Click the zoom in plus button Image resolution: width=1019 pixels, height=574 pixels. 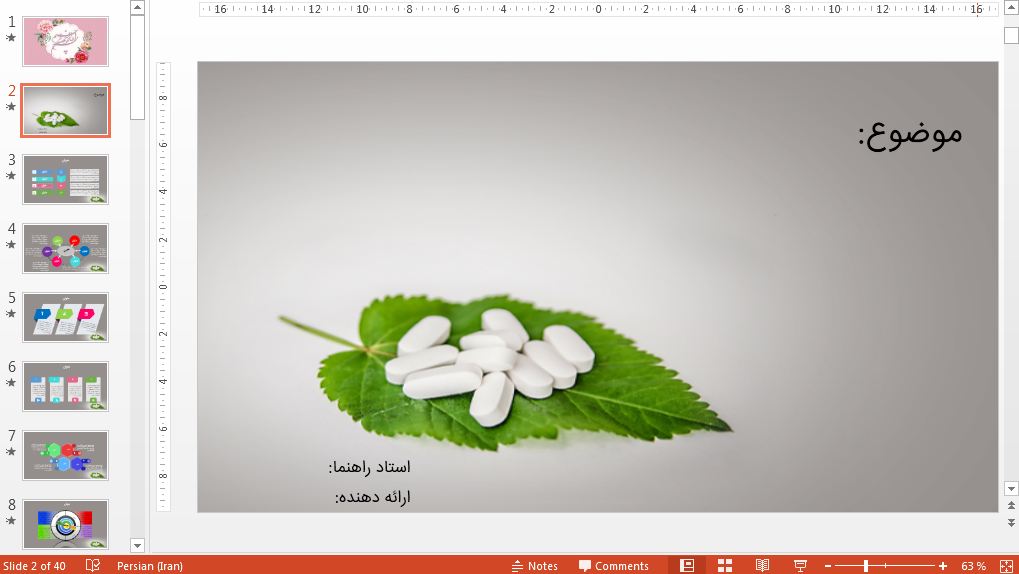click(x=943, y=566)
